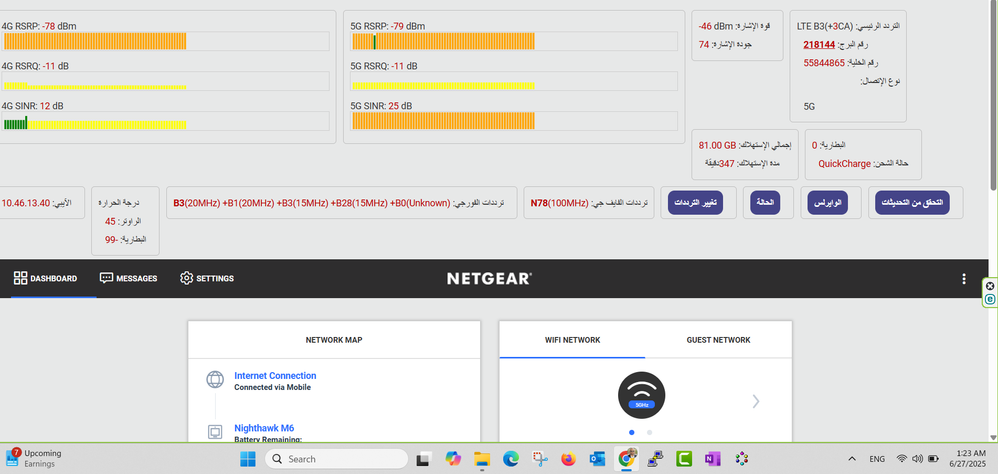Open the Internet Connection link

(x=275, y=376)
